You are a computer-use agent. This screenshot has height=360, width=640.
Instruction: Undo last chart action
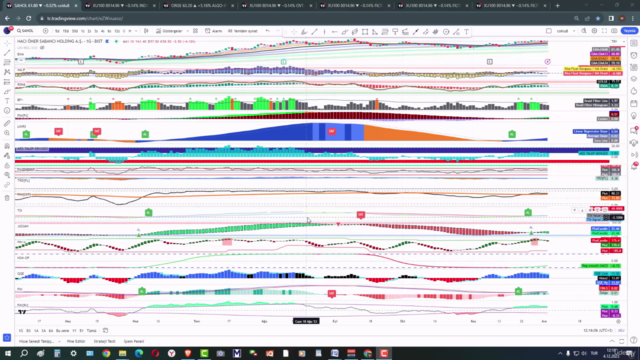coord(267,31)
